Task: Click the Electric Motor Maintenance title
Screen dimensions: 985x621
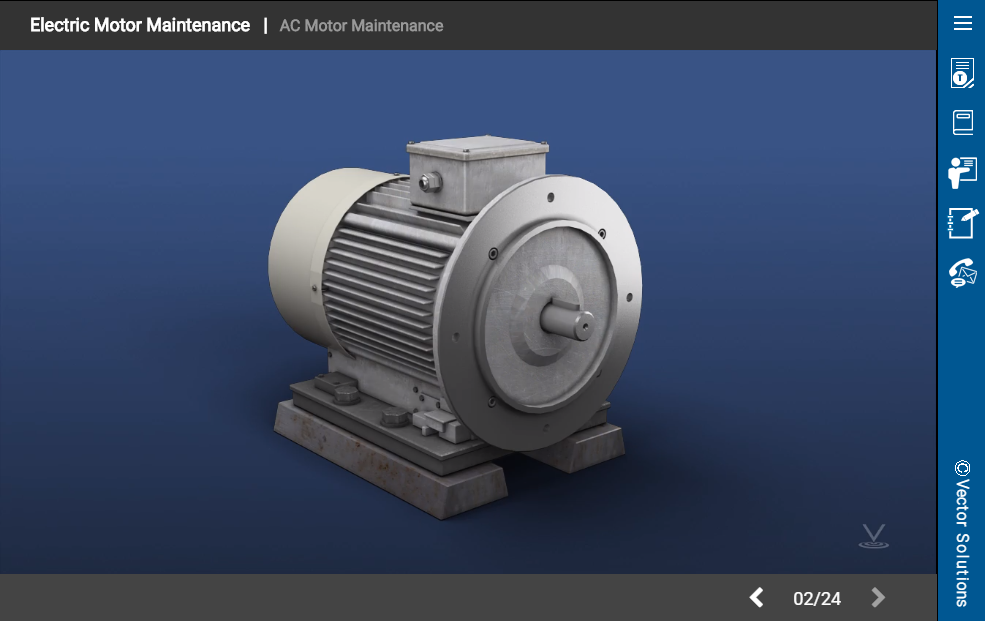Action: (139, 25)
